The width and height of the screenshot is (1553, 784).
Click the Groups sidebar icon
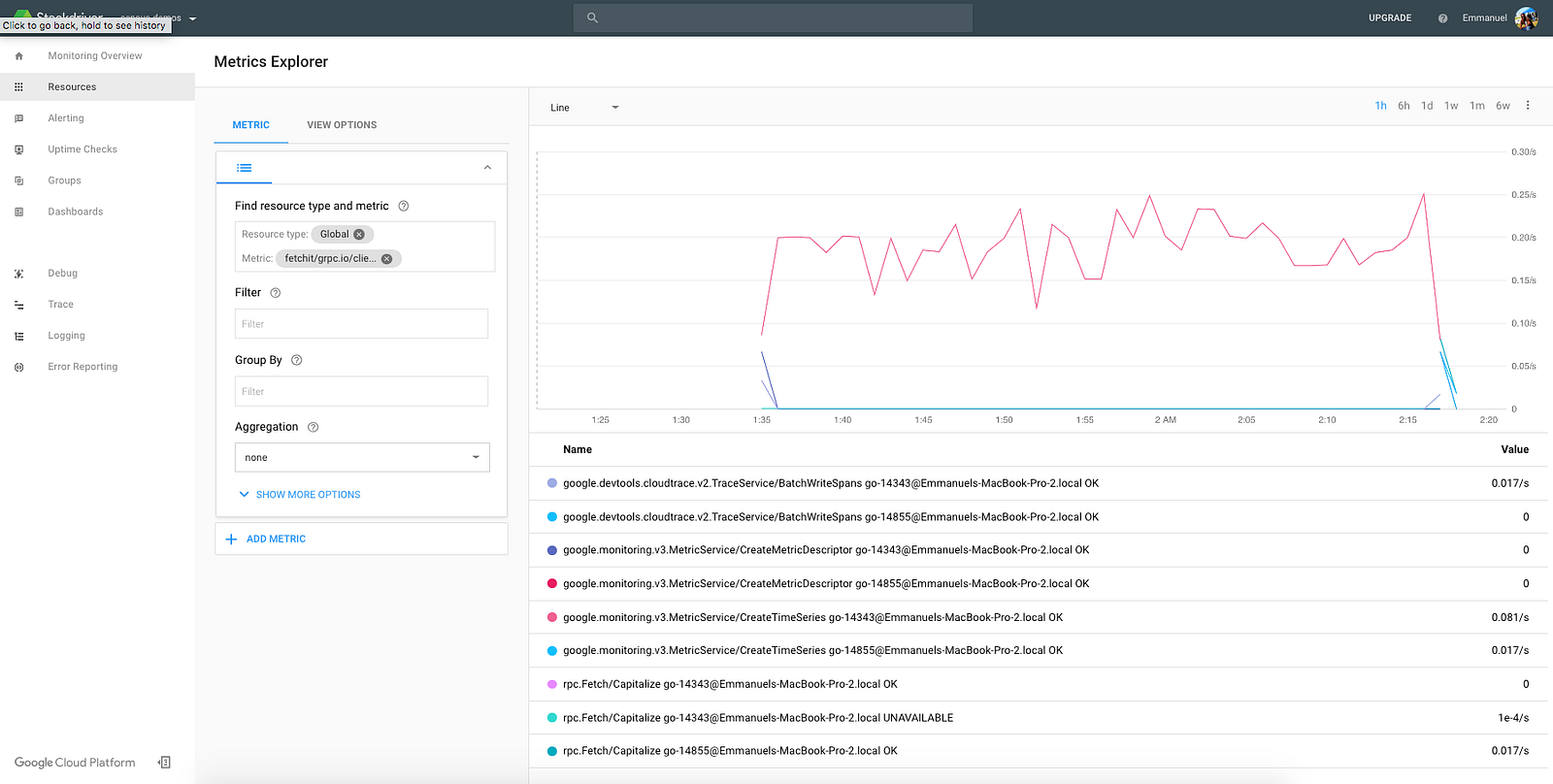tap(18, 180)
